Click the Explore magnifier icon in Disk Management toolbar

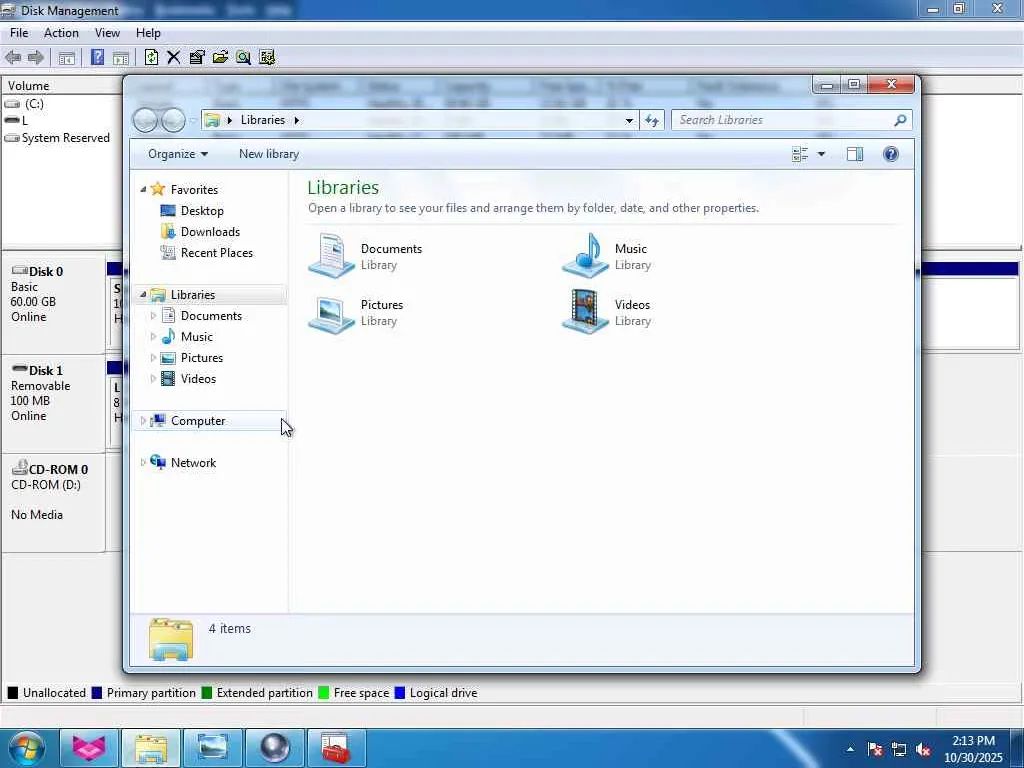coord(244,57)
